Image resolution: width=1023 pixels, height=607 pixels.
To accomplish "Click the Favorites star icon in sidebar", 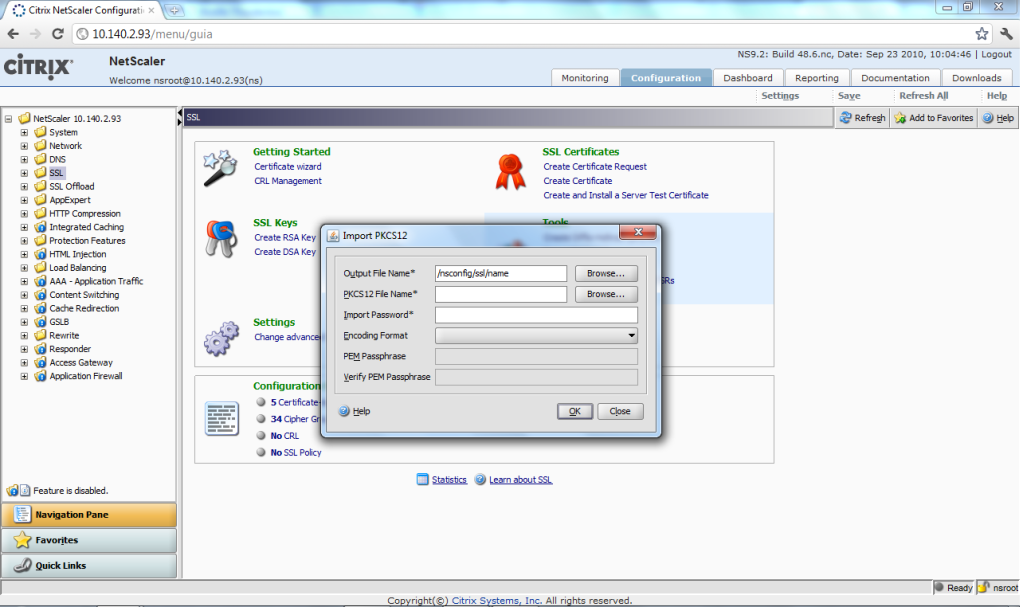I will (22, 540).
